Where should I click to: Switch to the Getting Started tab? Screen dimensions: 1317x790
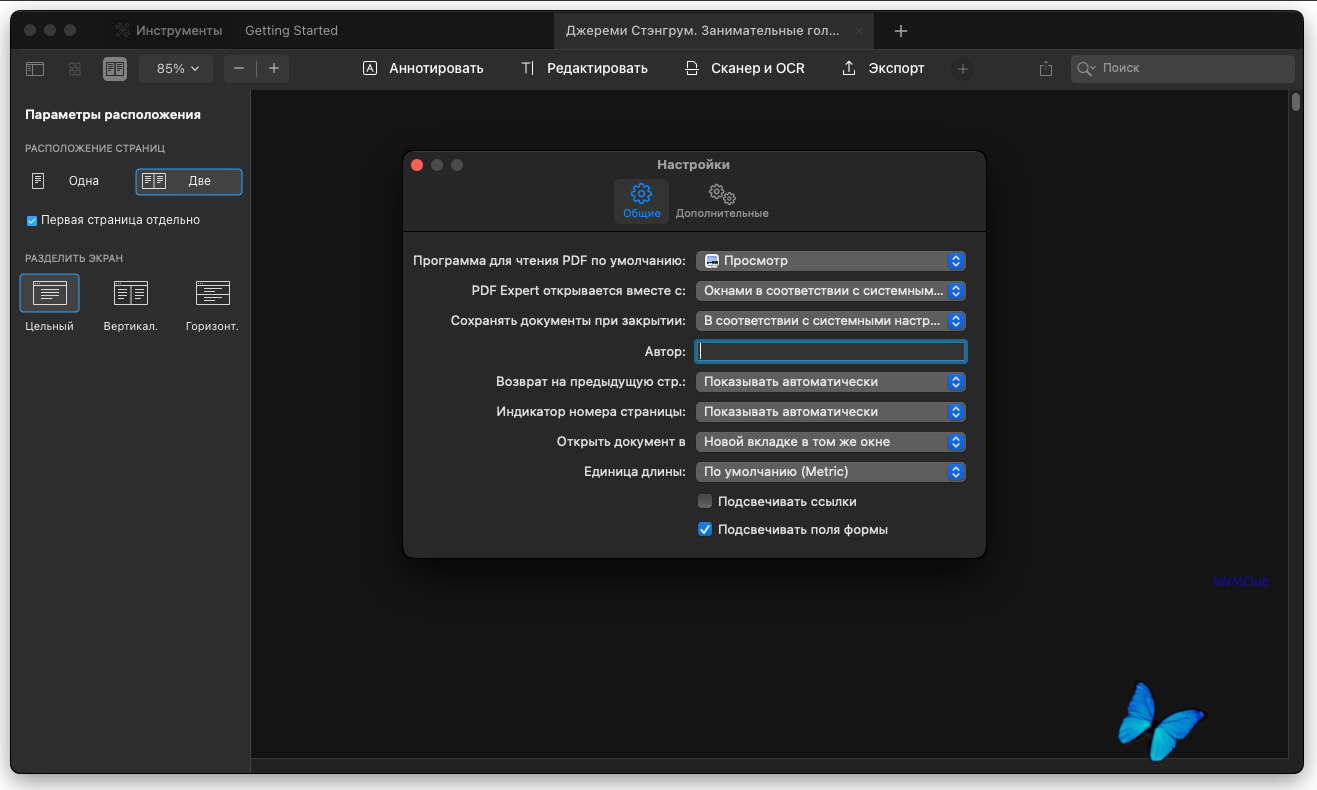click(x=291, y=31)
